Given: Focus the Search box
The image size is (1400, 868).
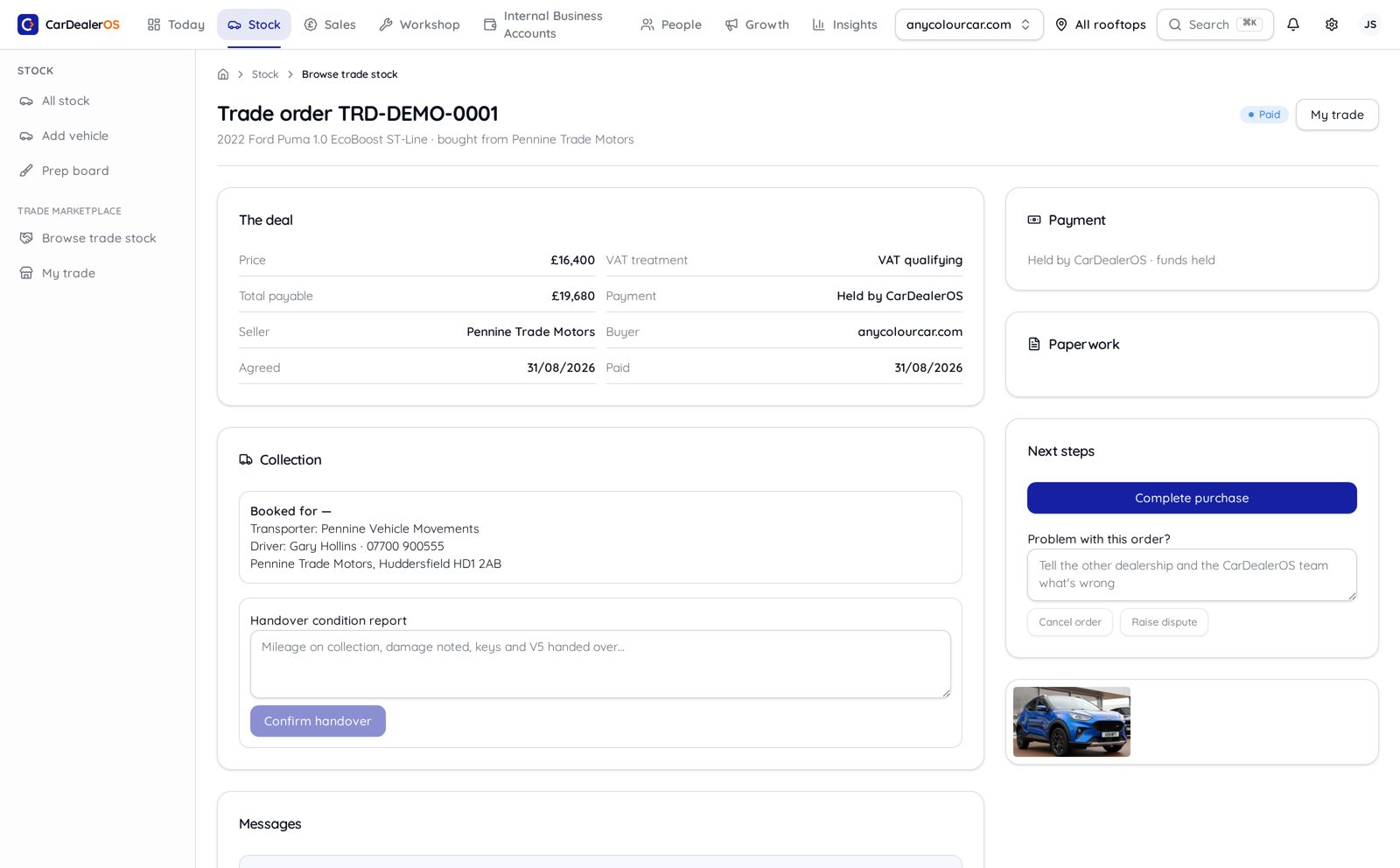Looking at the screenshot, I should tap(1214, 24).
